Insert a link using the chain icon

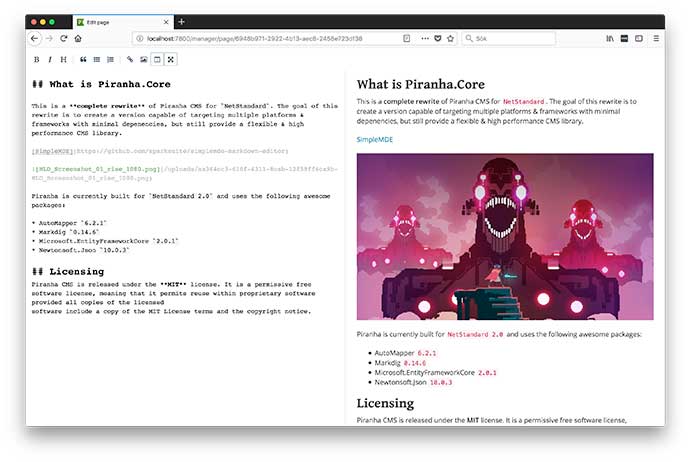coord(130,60)
